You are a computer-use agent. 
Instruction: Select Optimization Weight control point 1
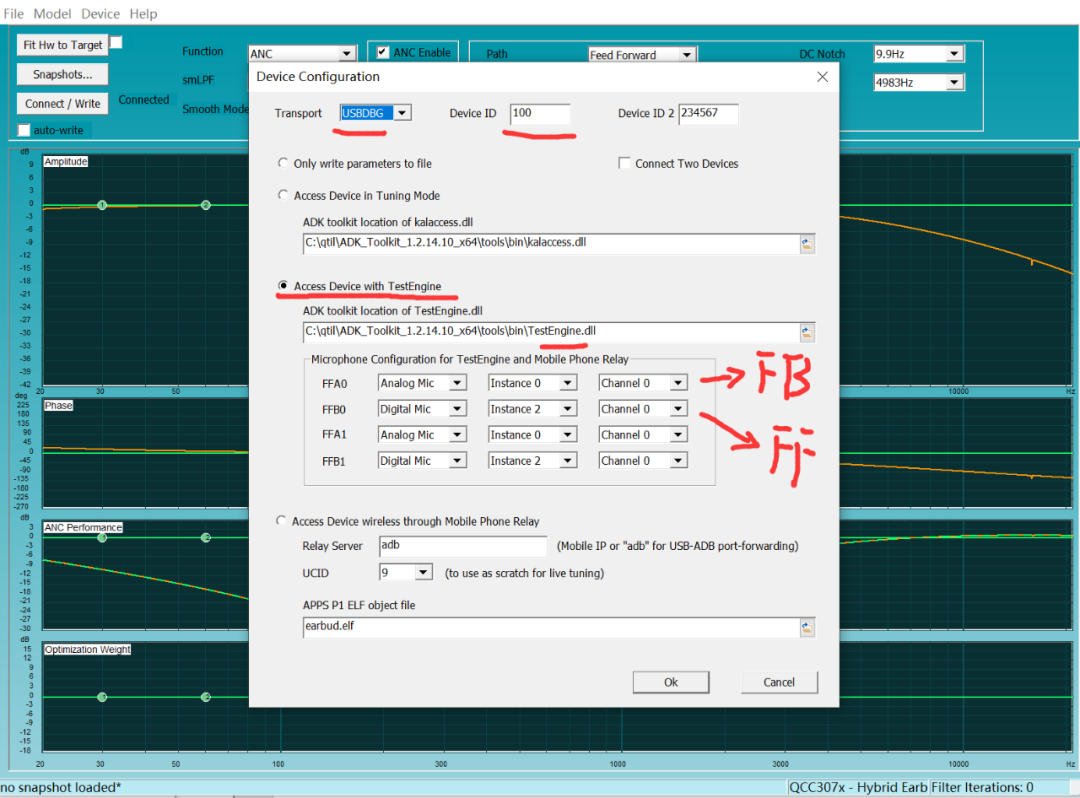[102, 697]
